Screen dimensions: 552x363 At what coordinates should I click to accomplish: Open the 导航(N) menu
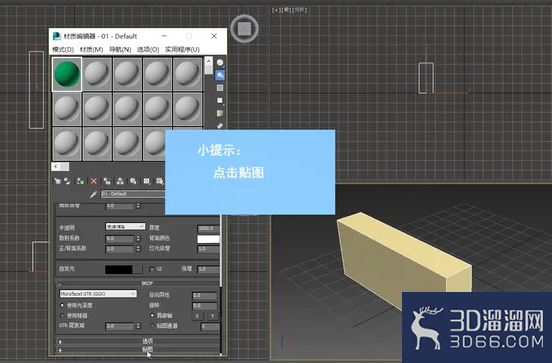tap(120, 50)
